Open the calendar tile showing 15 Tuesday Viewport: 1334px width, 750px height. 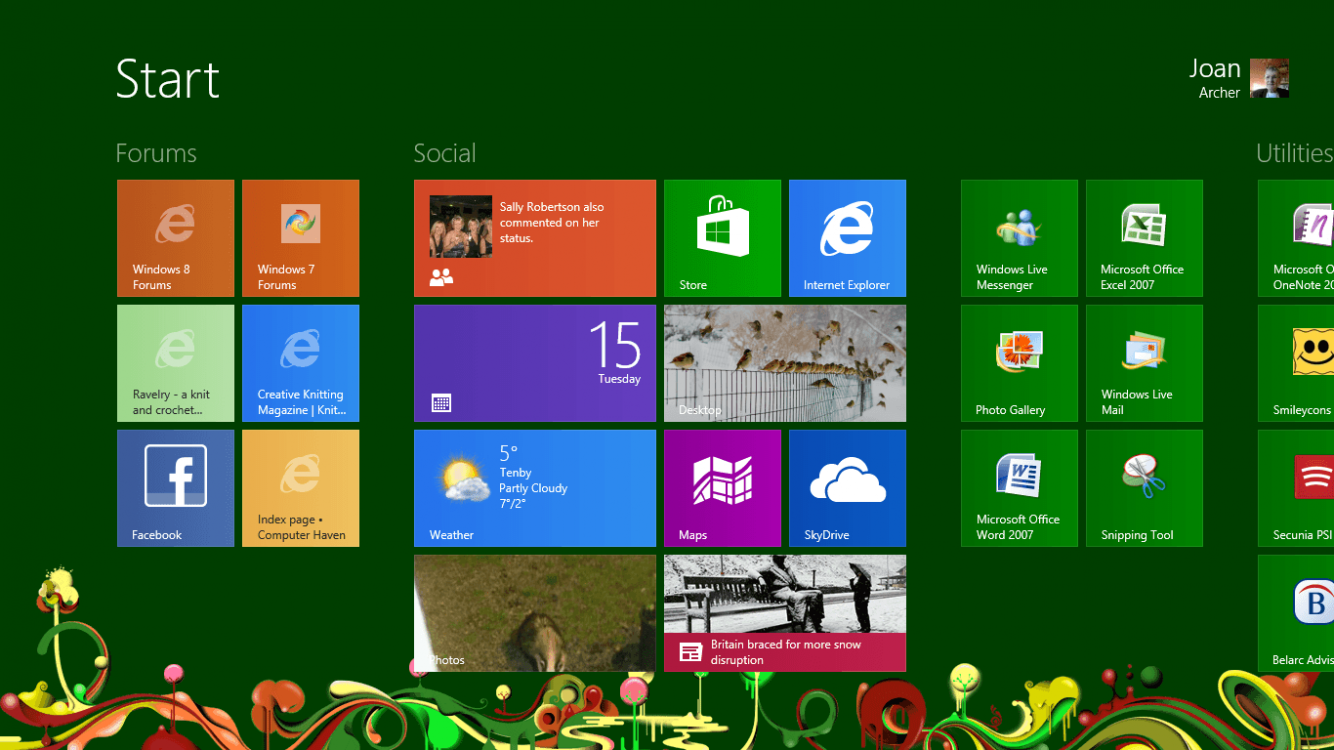click(x=534, y=363)
